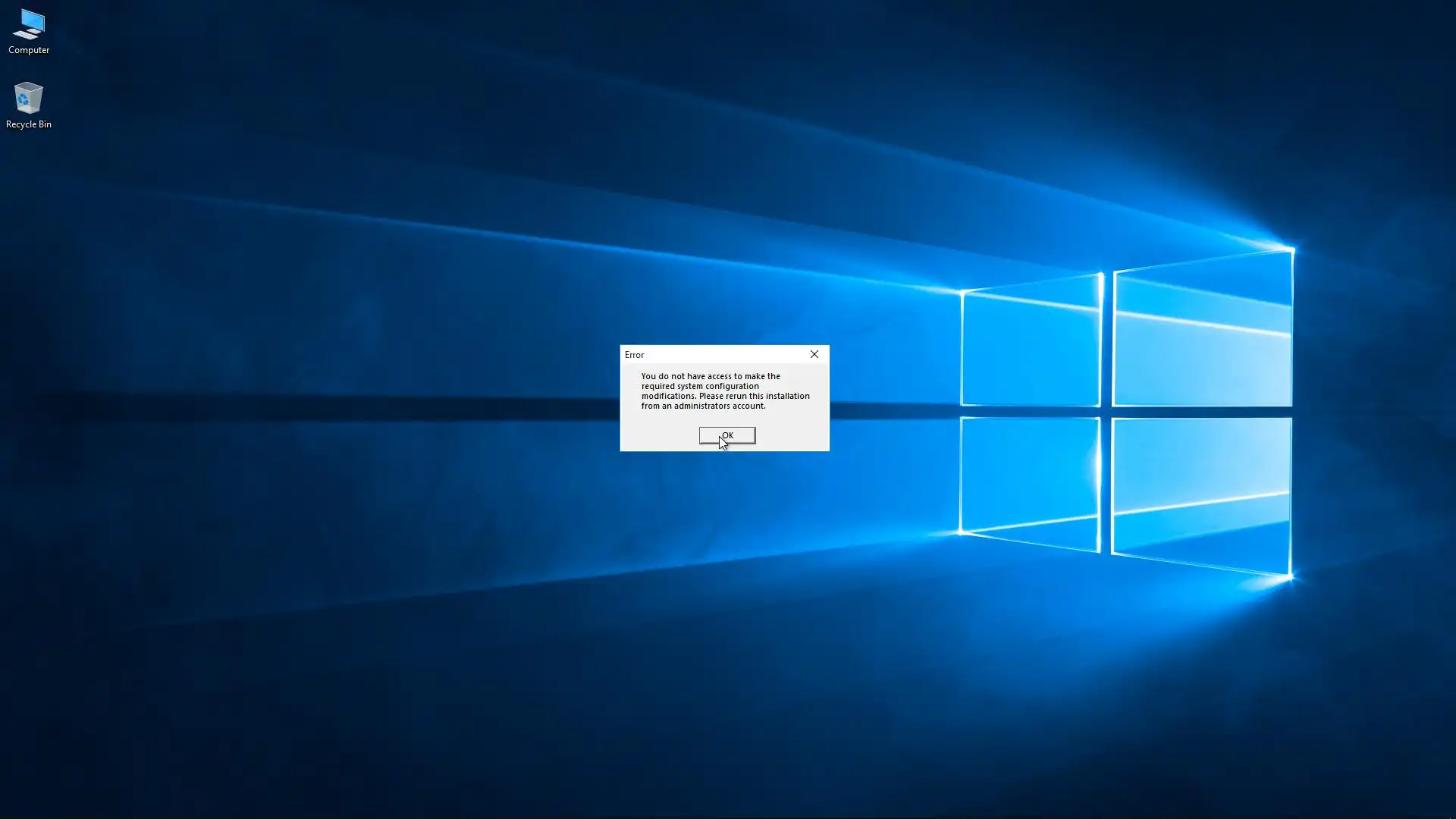
Task: Click the word Error in dialog title
Action: click(x=634, y=355)
